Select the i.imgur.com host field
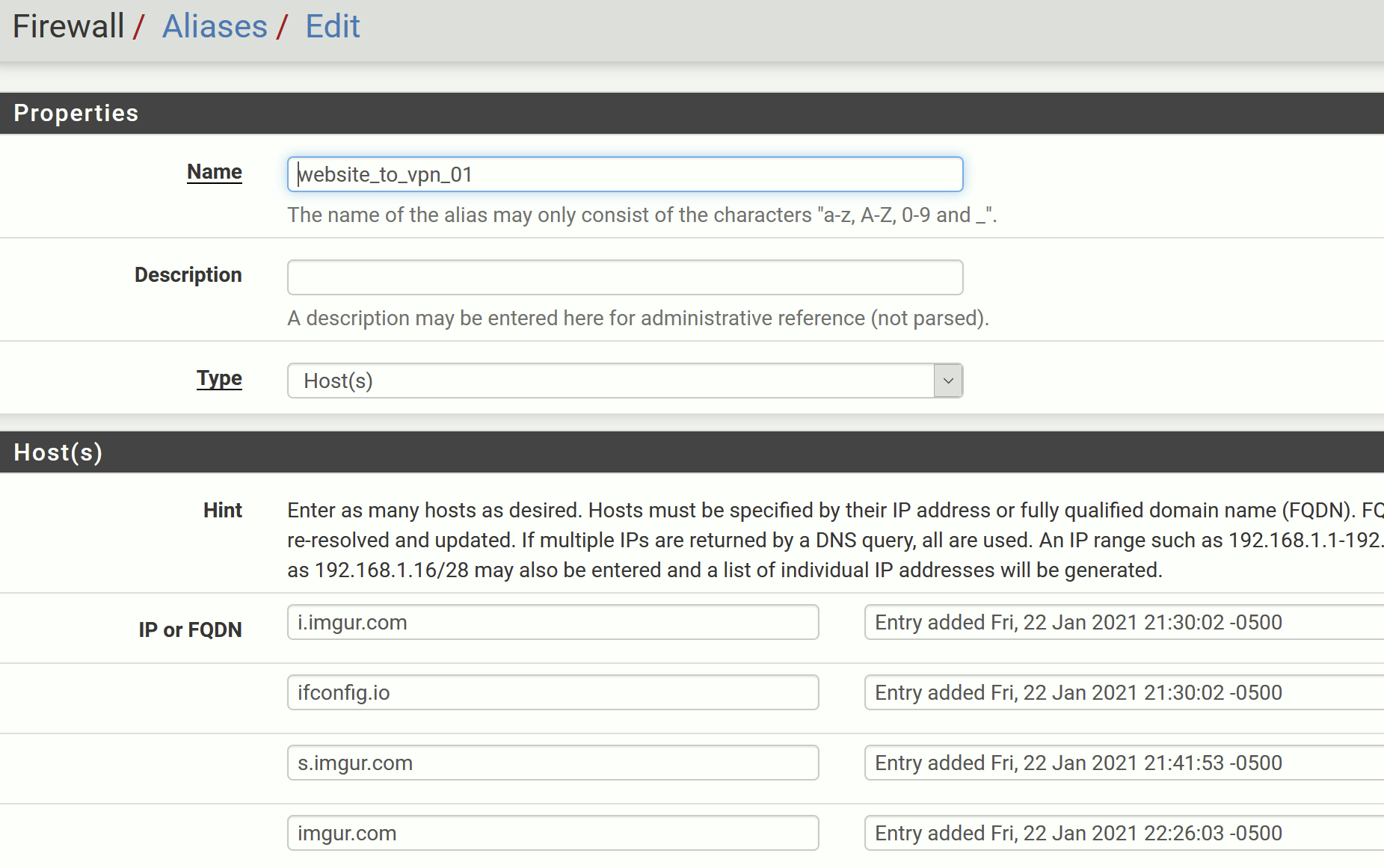1384x868 pixels. (553, 622)
